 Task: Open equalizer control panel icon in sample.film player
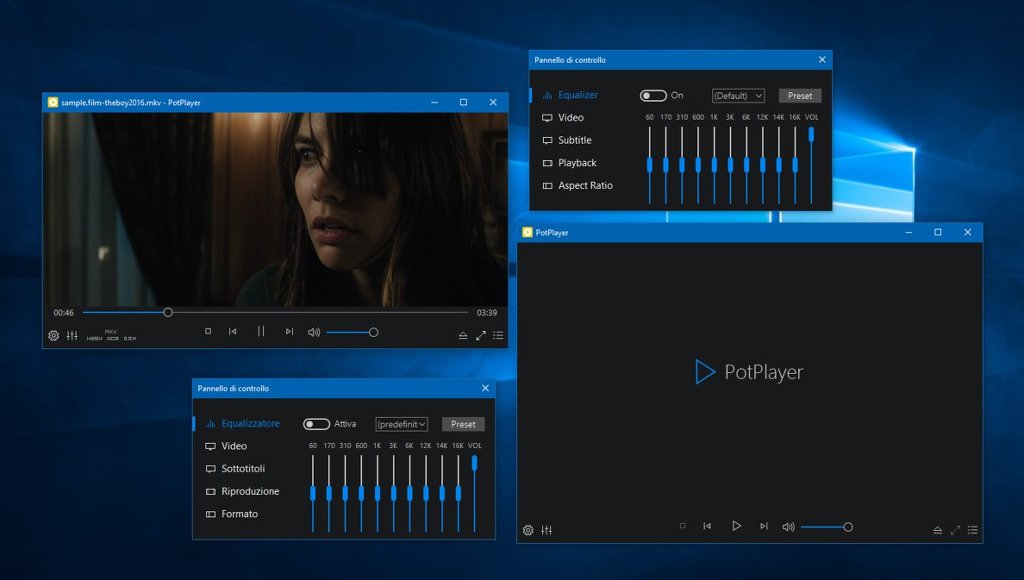click(x=72, y=335)
